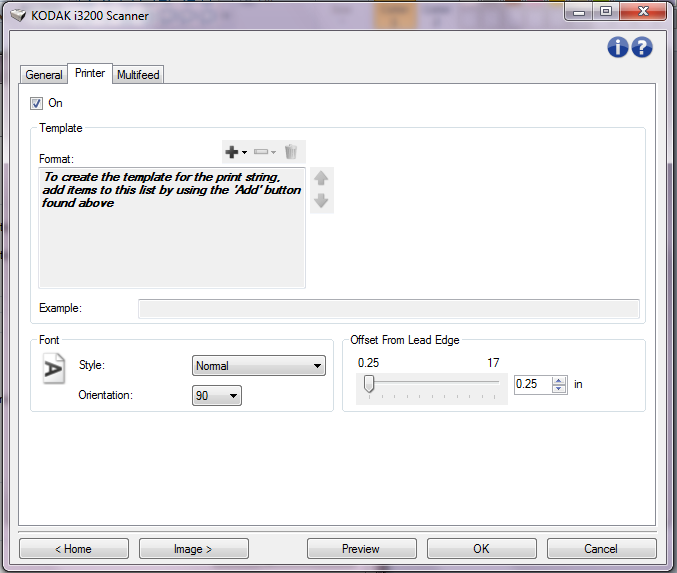Switch to the Multifeed tab
This screenshot has width=677, height=573.
[x=138, y=75]
